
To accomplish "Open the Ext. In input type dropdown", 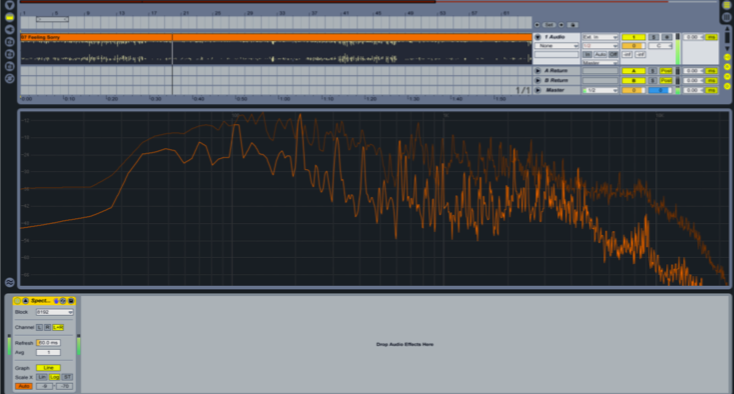I will [600, 37].
